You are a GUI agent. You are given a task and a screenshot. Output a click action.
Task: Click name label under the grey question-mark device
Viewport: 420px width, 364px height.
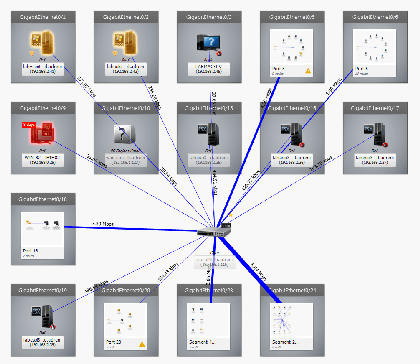click(x=126, y=160)
